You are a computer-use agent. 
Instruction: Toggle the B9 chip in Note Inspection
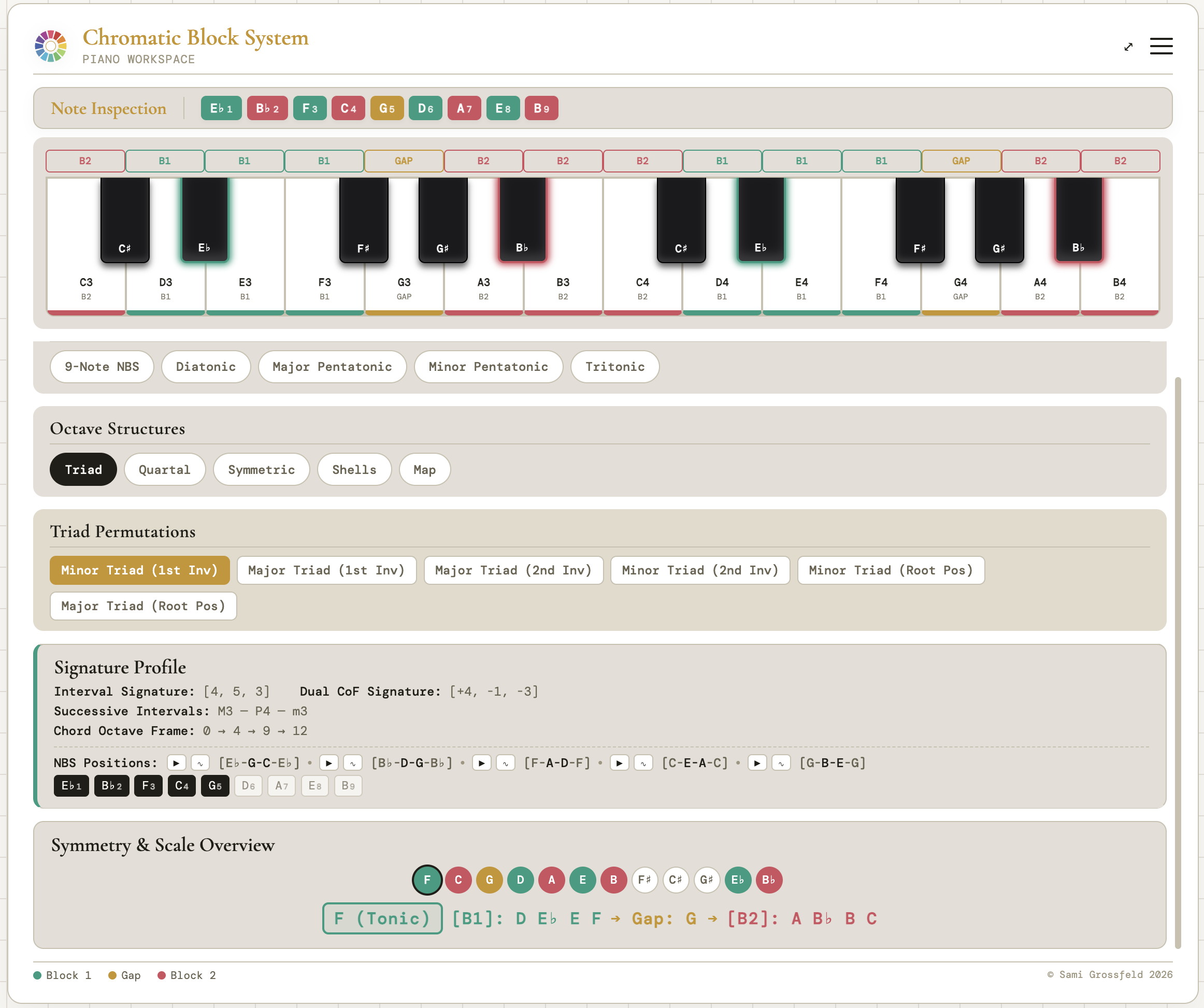[541, 108]
